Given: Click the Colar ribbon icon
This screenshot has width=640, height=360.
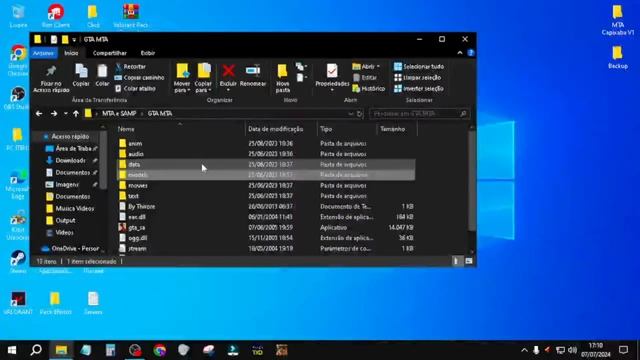Looking at the screenshot, I should (102, 71).
